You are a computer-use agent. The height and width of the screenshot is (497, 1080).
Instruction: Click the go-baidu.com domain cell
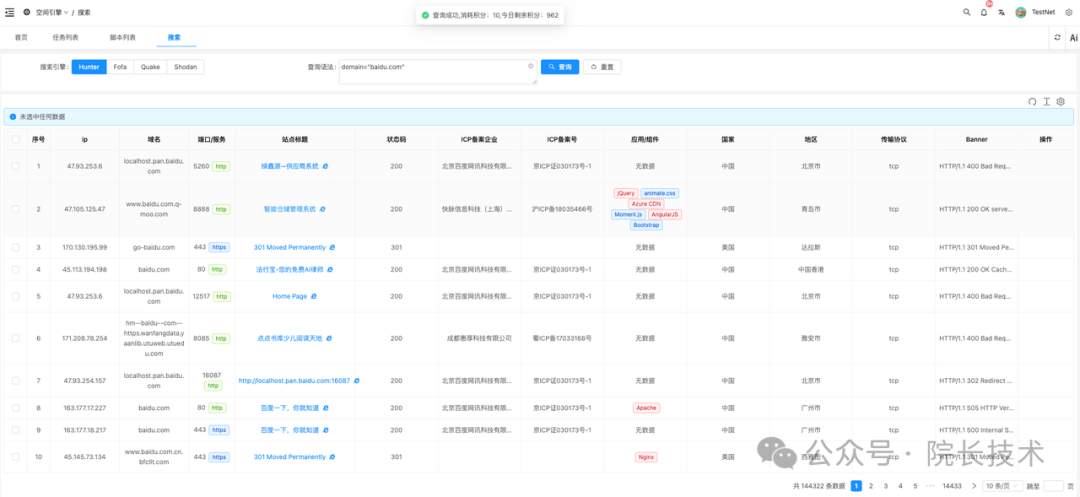pyautogui.click(x=154, y=247)
